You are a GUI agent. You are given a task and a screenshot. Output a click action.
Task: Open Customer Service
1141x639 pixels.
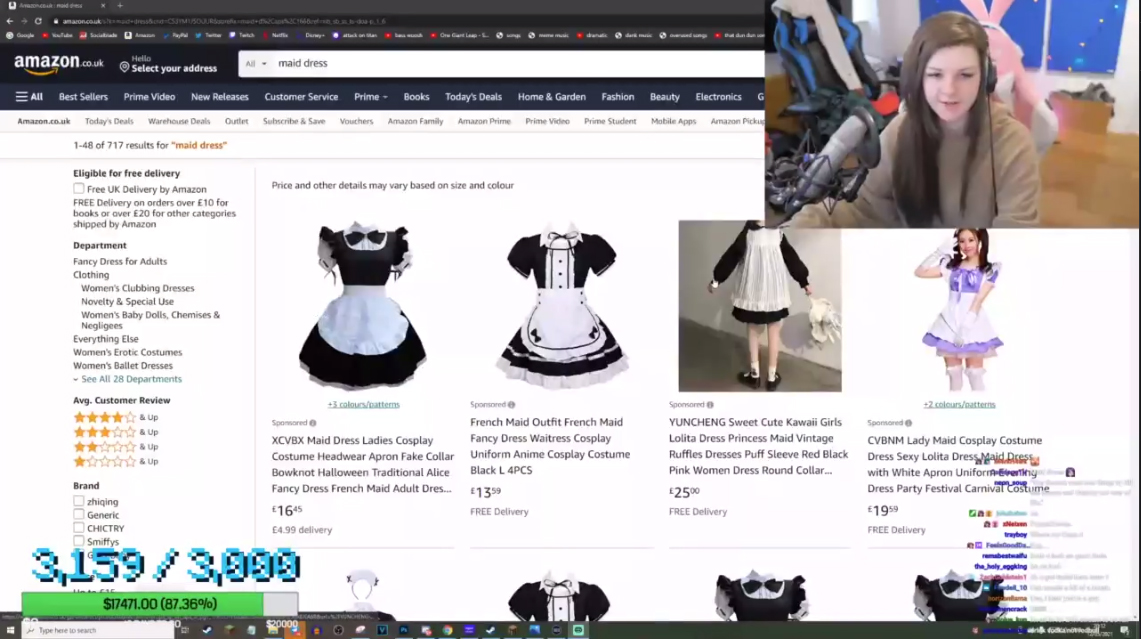[x=301, y=97]
